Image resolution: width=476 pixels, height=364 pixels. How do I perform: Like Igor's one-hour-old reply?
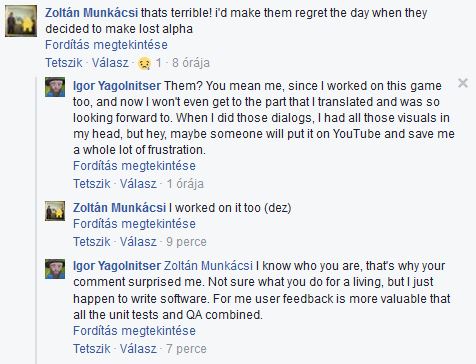click(x=92, y=184)
